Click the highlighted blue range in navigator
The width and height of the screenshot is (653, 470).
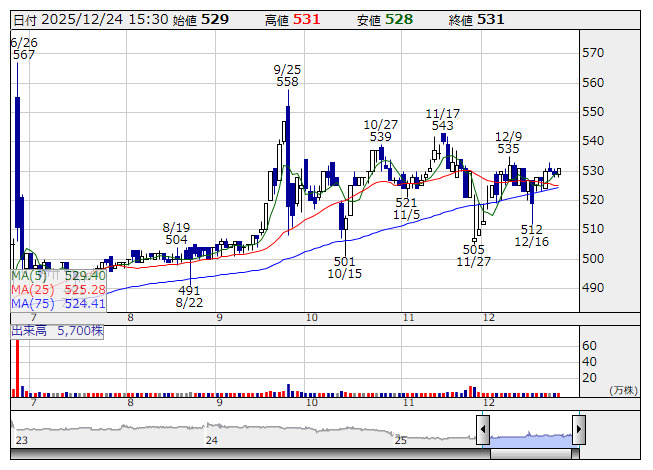pos(531,441)
